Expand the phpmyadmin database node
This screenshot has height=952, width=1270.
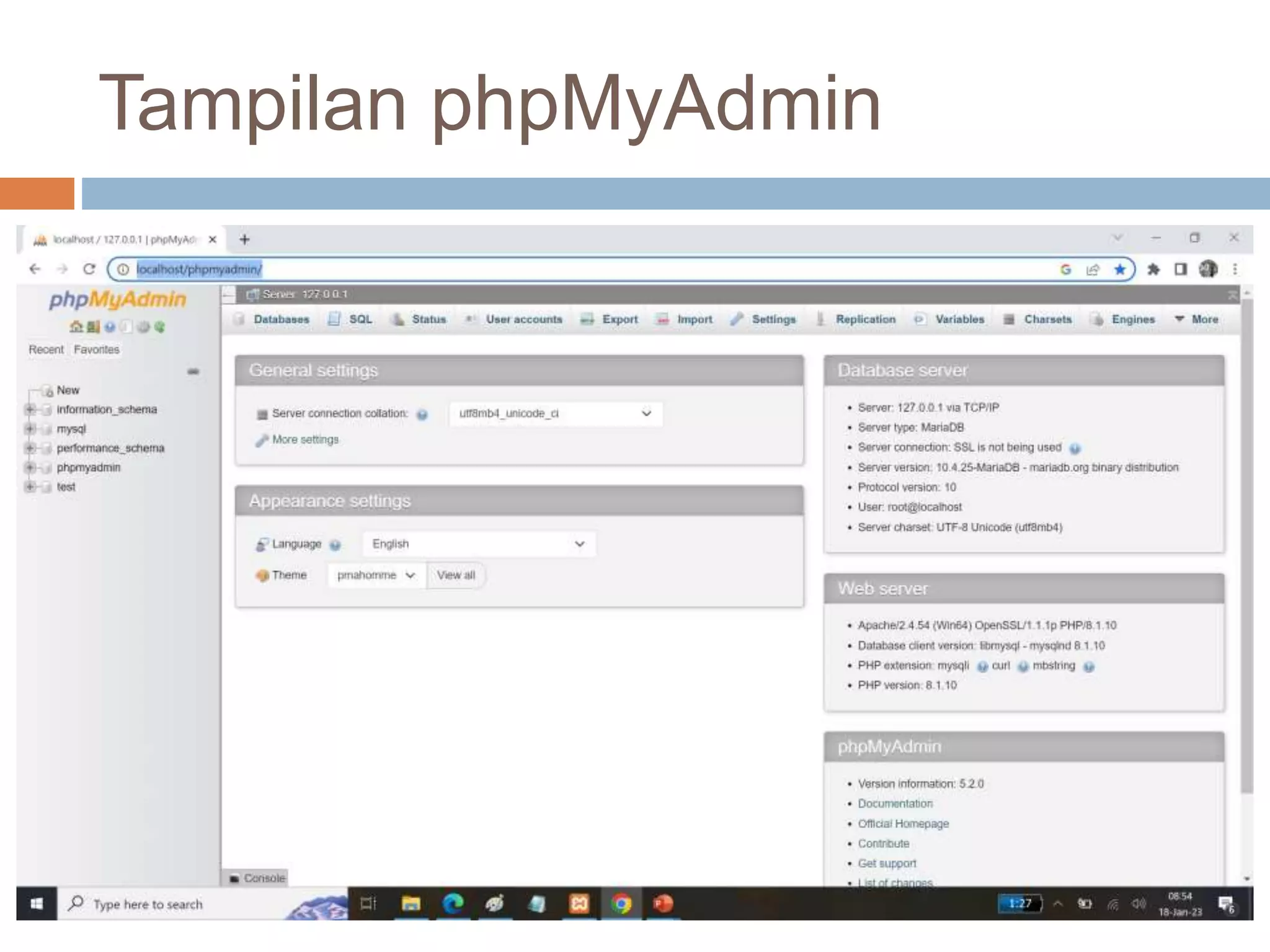click(30, 467)
